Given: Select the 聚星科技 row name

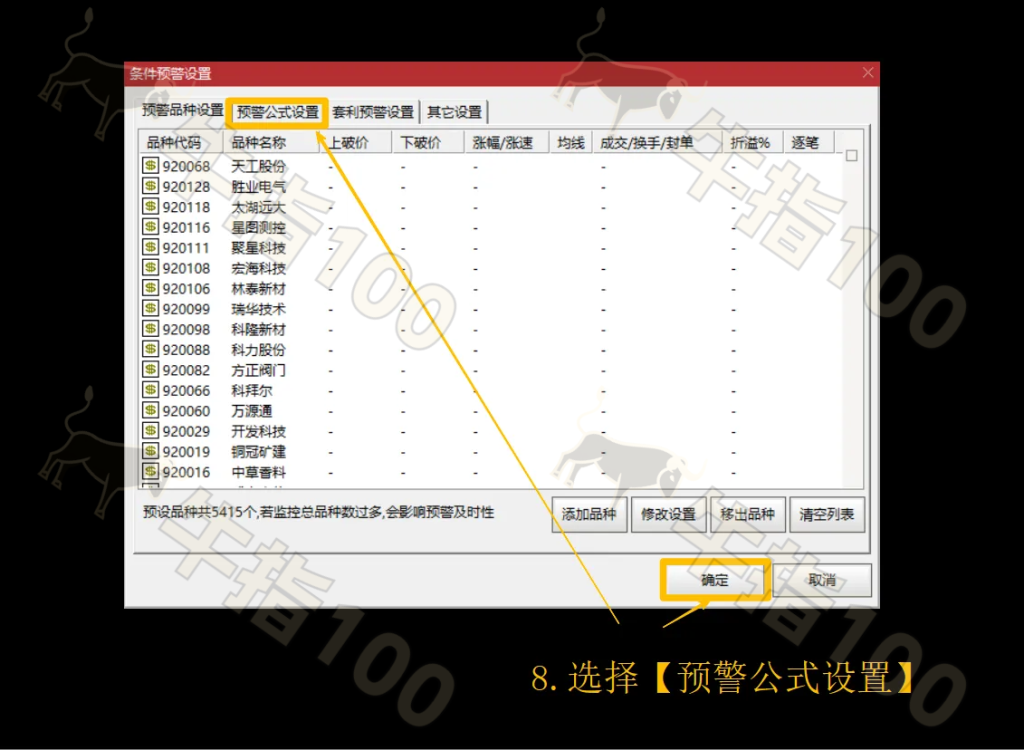Looking at the screenshot, I should pos(259,248).
